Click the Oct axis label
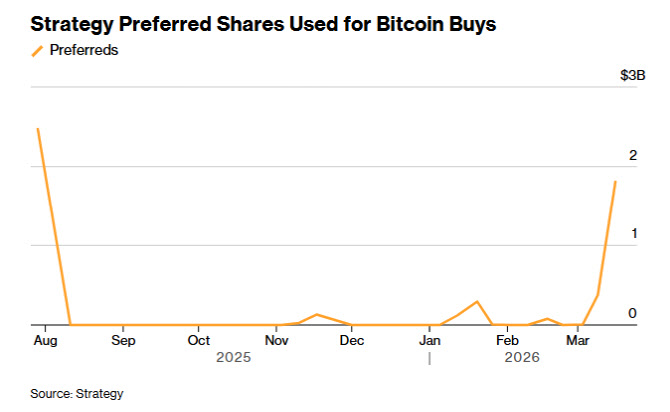This screenshot has height=412, width=670. click(x=199, y=341)
